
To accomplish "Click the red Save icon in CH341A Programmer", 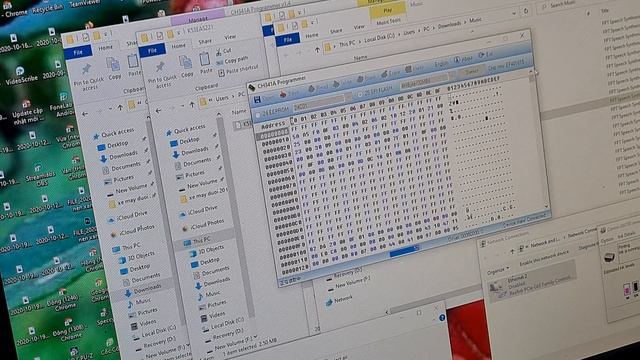I will pos(283,95).
